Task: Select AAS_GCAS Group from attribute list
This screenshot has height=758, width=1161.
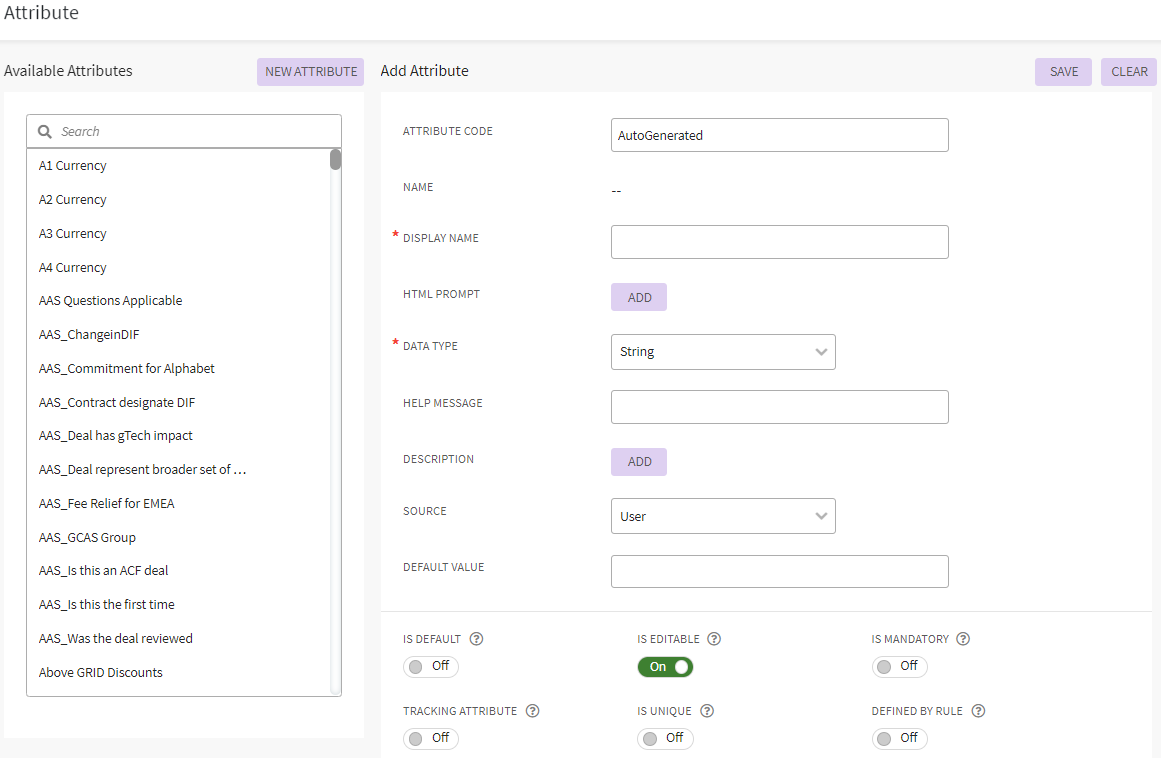Action: (x=87, y=537)
